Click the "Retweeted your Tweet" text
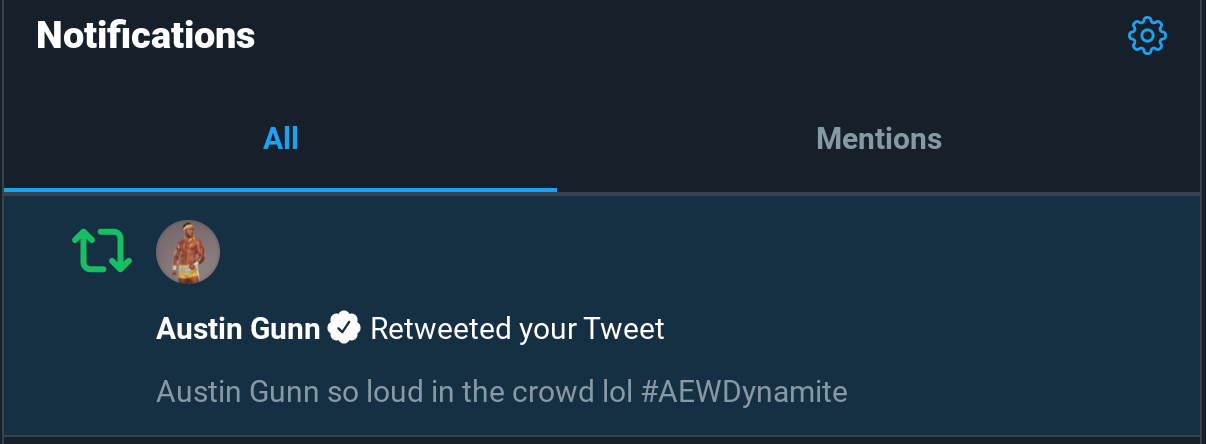Viewport: 1206px width, 444px height. tap(517, 328)
